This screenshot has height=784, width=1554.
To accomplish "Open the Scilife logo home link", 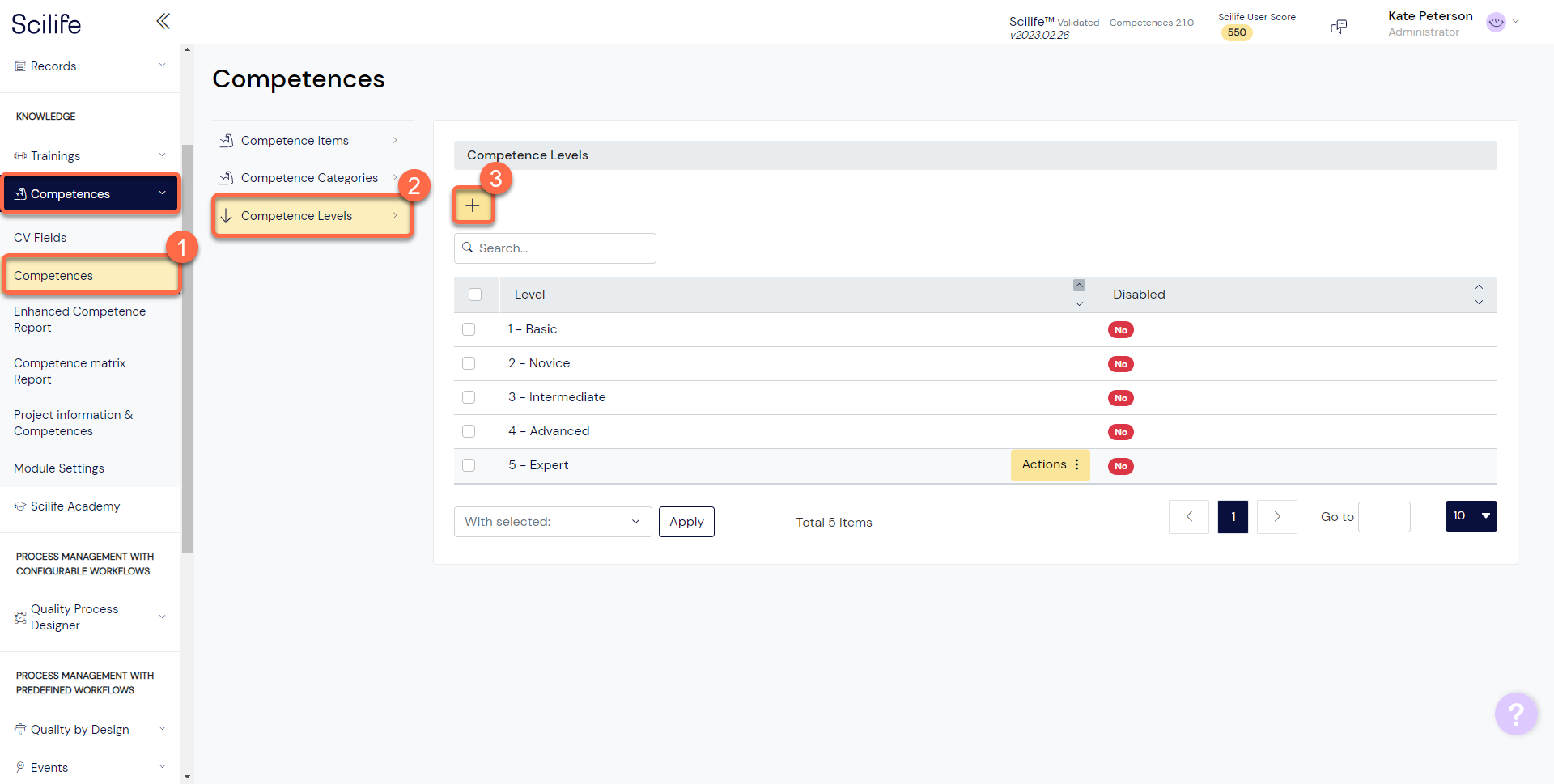I will coord(46,23).
